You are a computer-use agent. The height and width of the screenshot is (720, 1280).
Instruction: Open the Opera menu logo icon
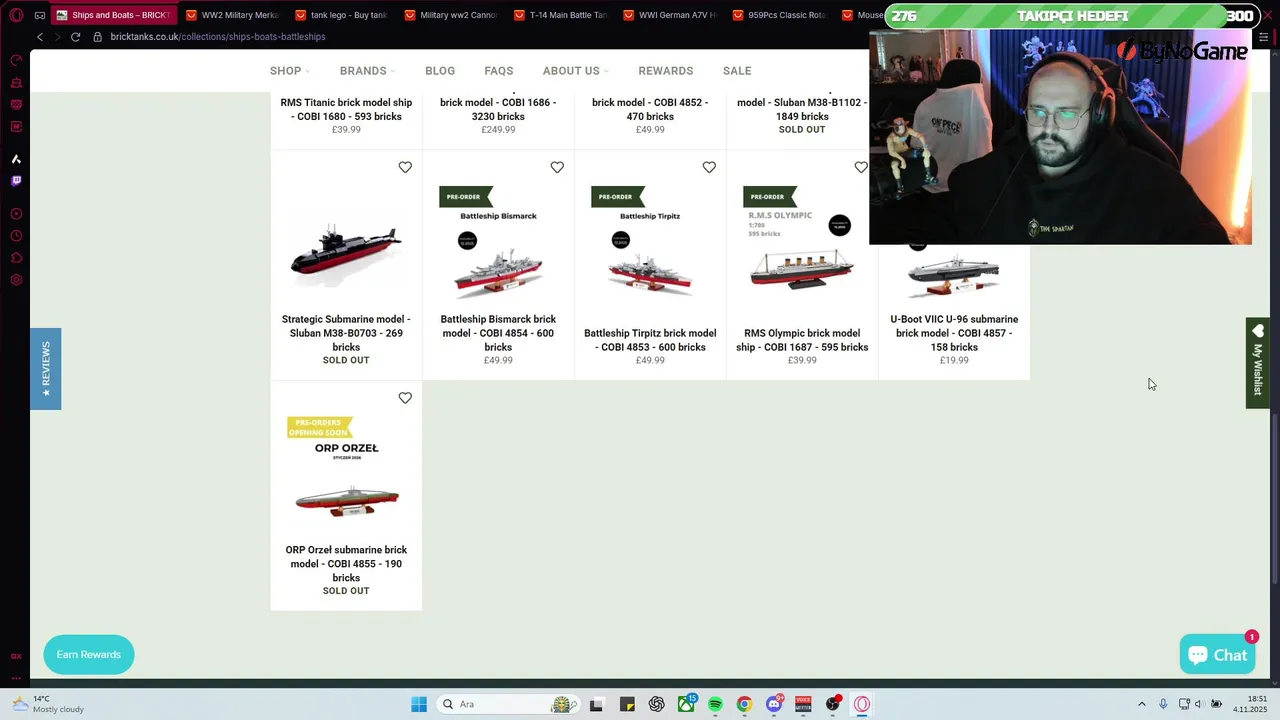pyautogui.click(x=16, y=15)
